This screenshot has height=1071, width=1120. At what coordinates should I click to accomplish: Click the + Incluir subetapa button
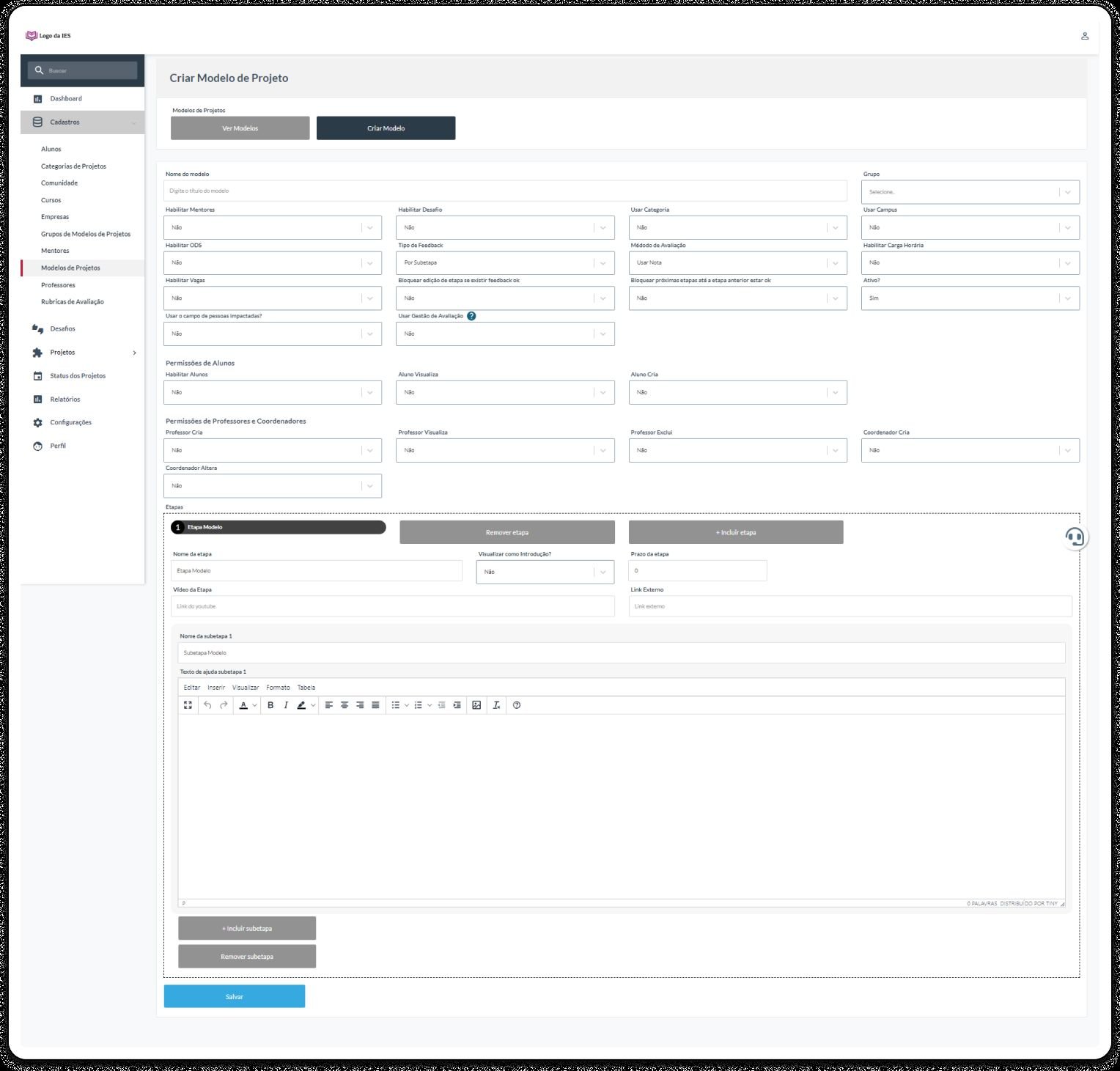point(247,928)
